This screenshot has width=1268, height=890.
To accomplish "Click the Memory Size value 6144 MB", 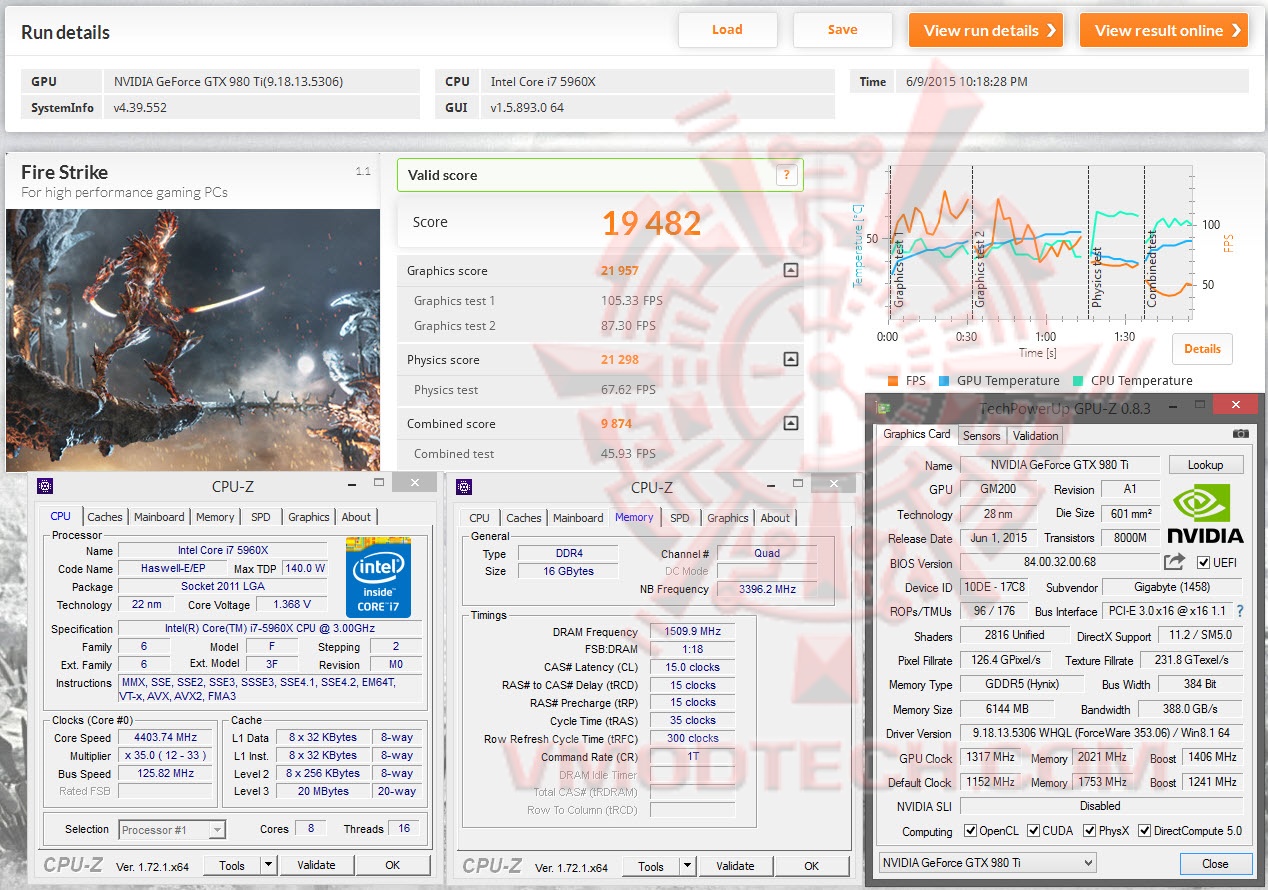I will 1006,709.
